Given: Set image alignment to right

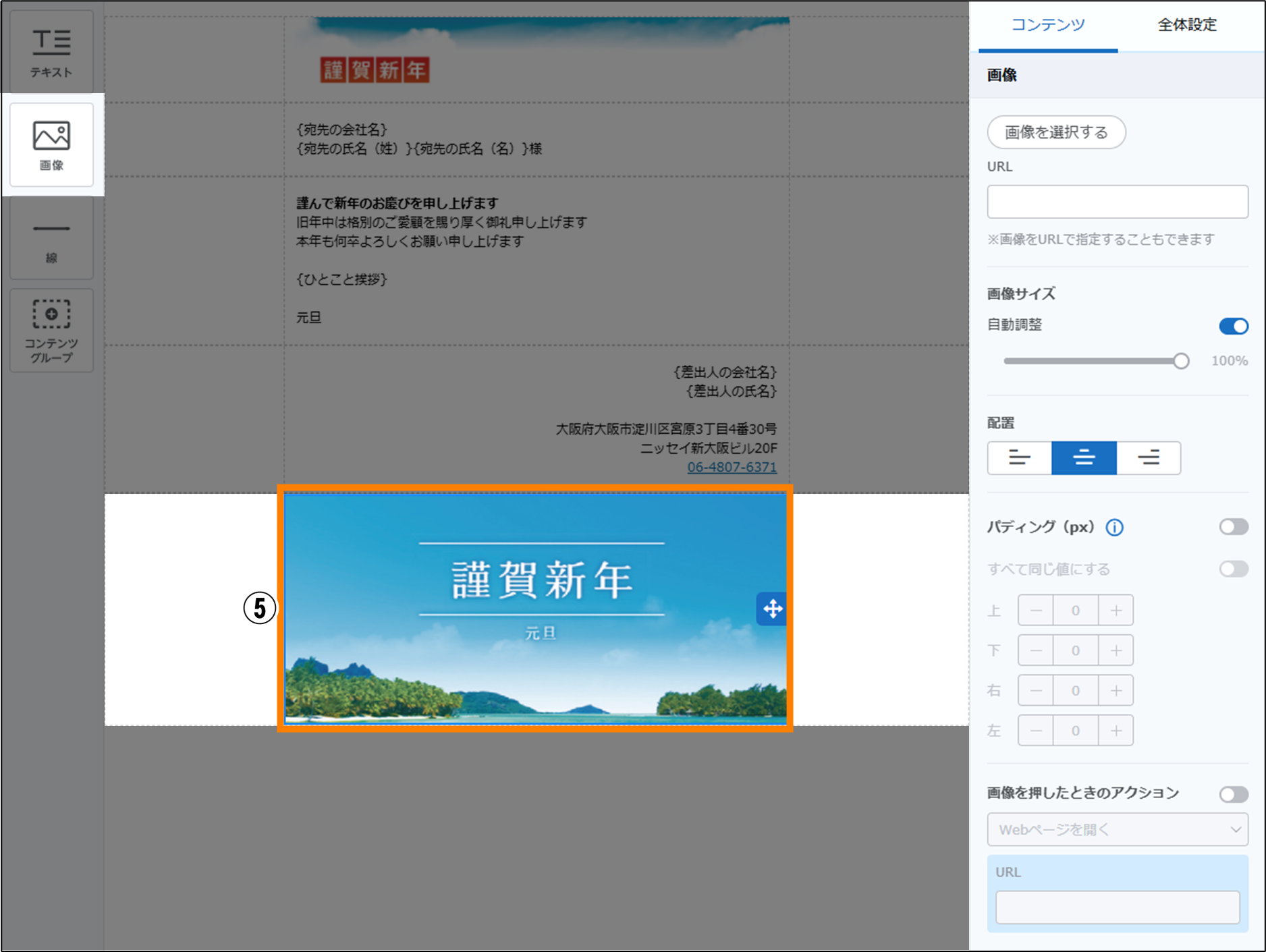Looking at the screenshot, I should click(1149, 458).
